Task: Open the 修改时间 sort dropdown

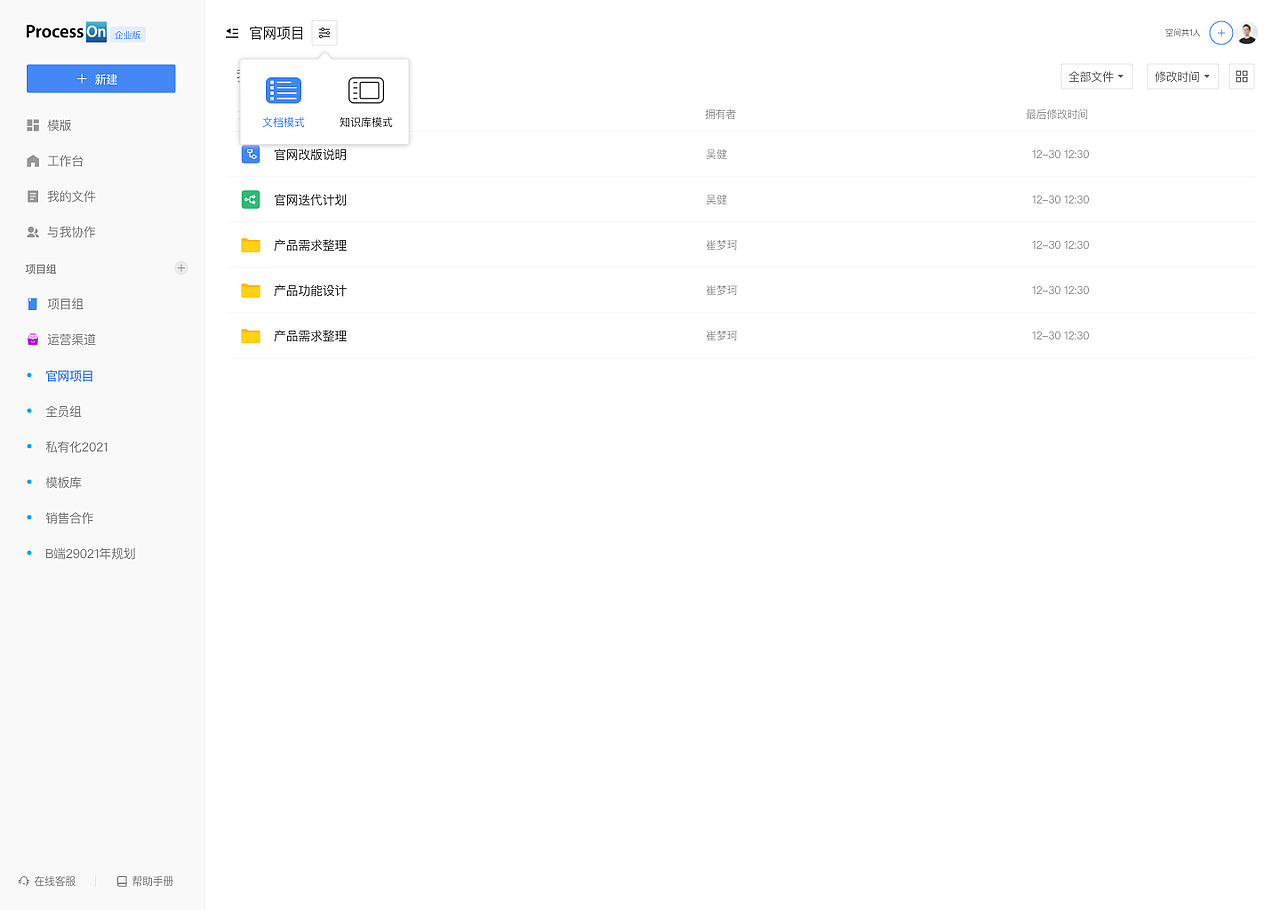Action: (1183, 77)
